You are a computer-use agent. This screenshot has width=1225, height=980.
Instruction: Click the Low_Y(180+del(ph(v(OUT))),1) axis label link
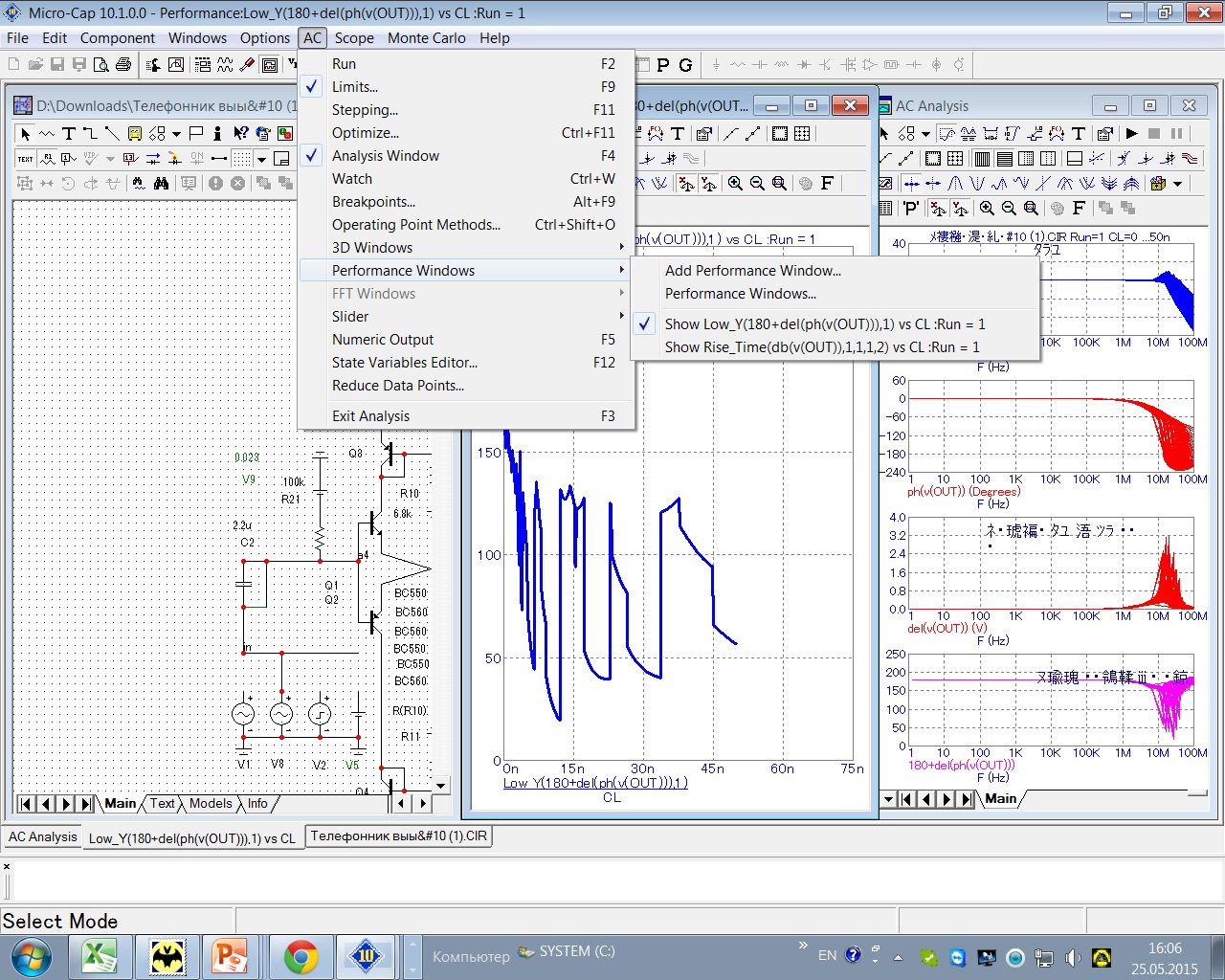(595, 783)
